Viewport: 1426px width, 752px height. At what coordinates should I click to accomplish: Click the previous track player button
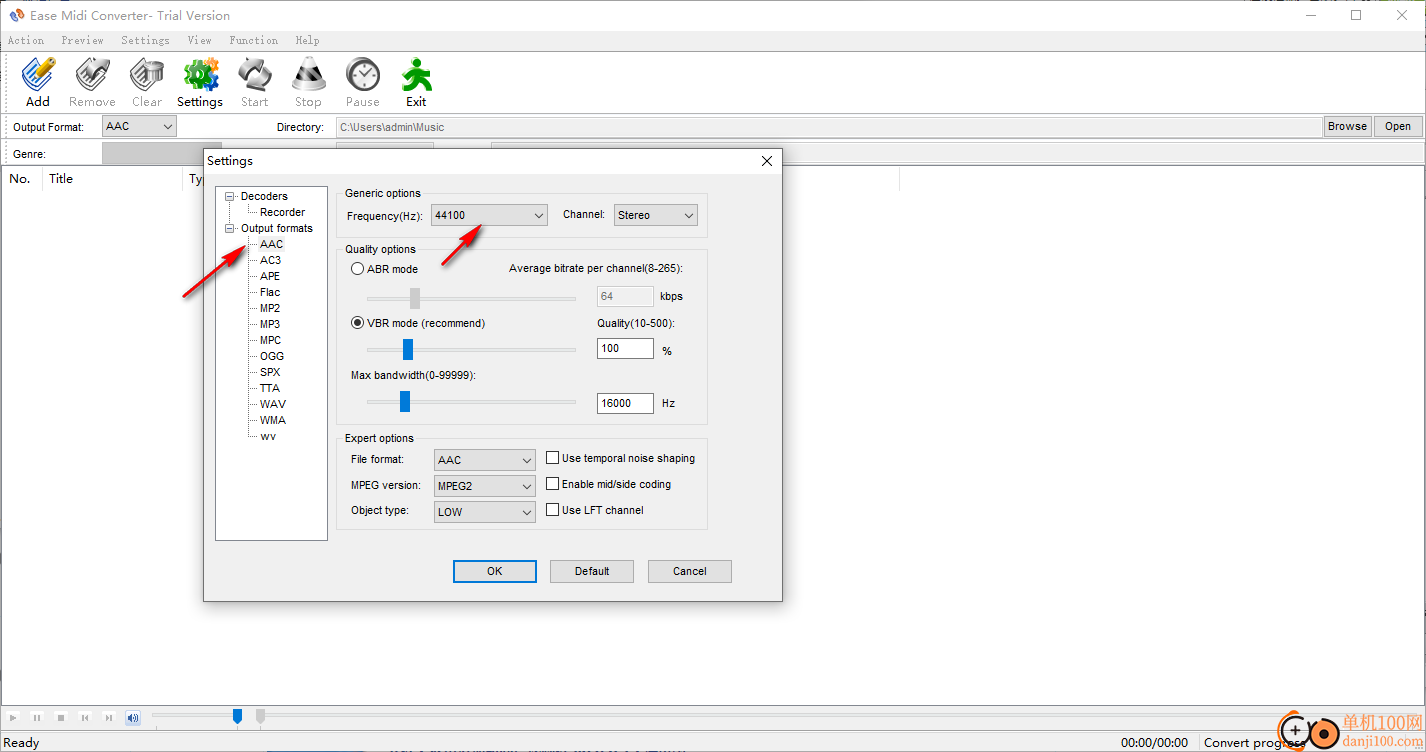(85, 717)
